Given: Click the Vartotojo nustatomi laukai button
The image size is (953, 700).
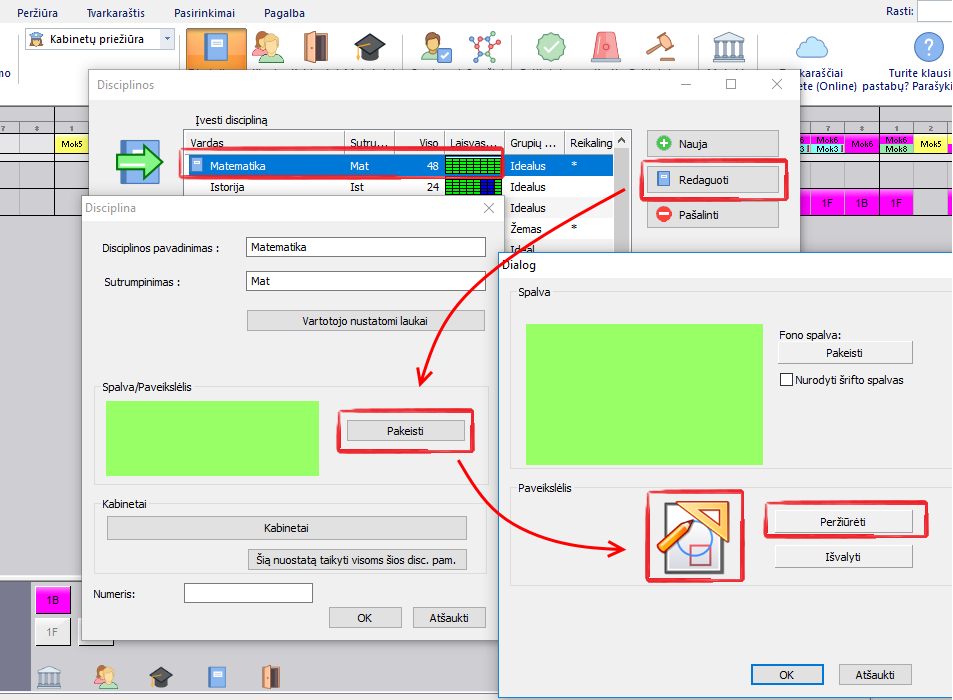Looking at the screenshot, I should [365, 321].
